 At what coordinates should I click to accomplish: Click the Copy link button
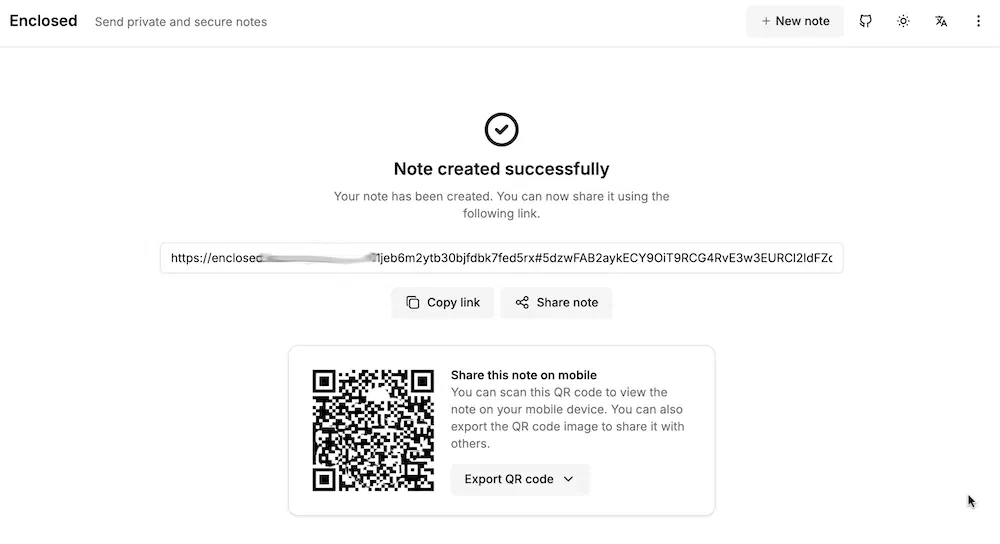443,302
